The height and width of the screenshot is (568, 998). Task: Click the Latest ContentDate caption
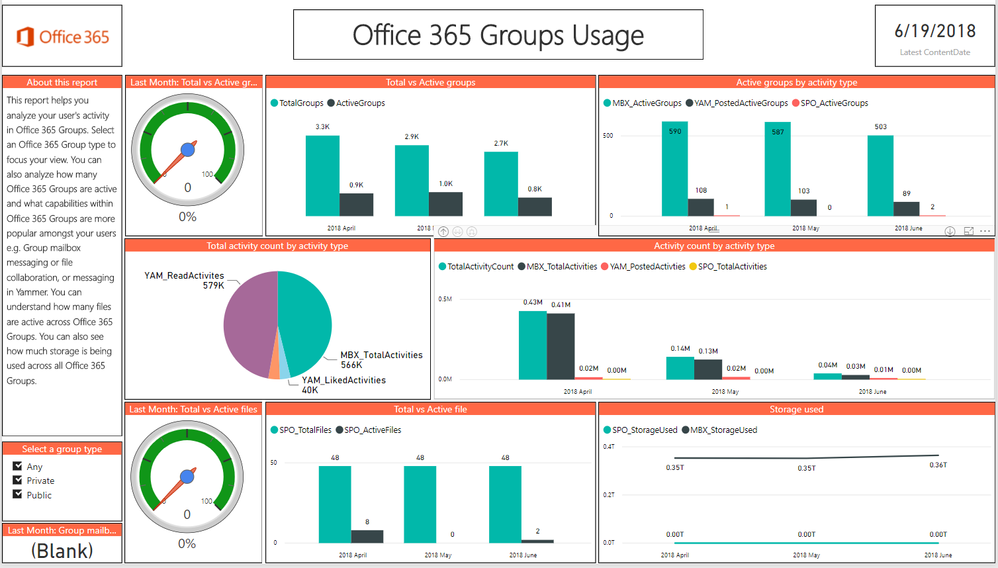[x=935, y=52]
